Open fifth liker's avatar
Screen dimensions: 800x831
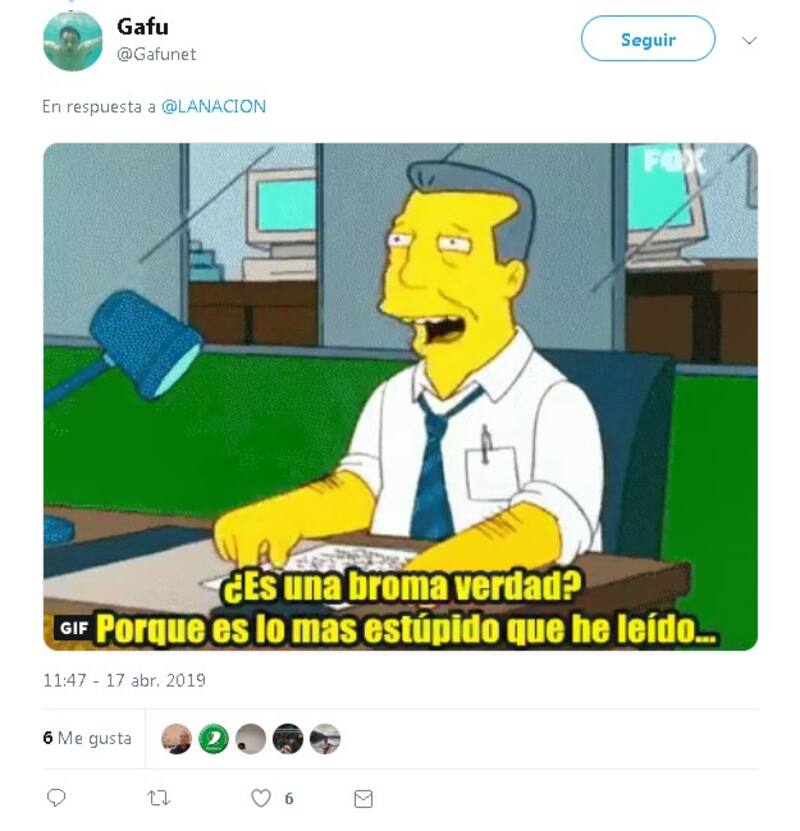point(325,738)
